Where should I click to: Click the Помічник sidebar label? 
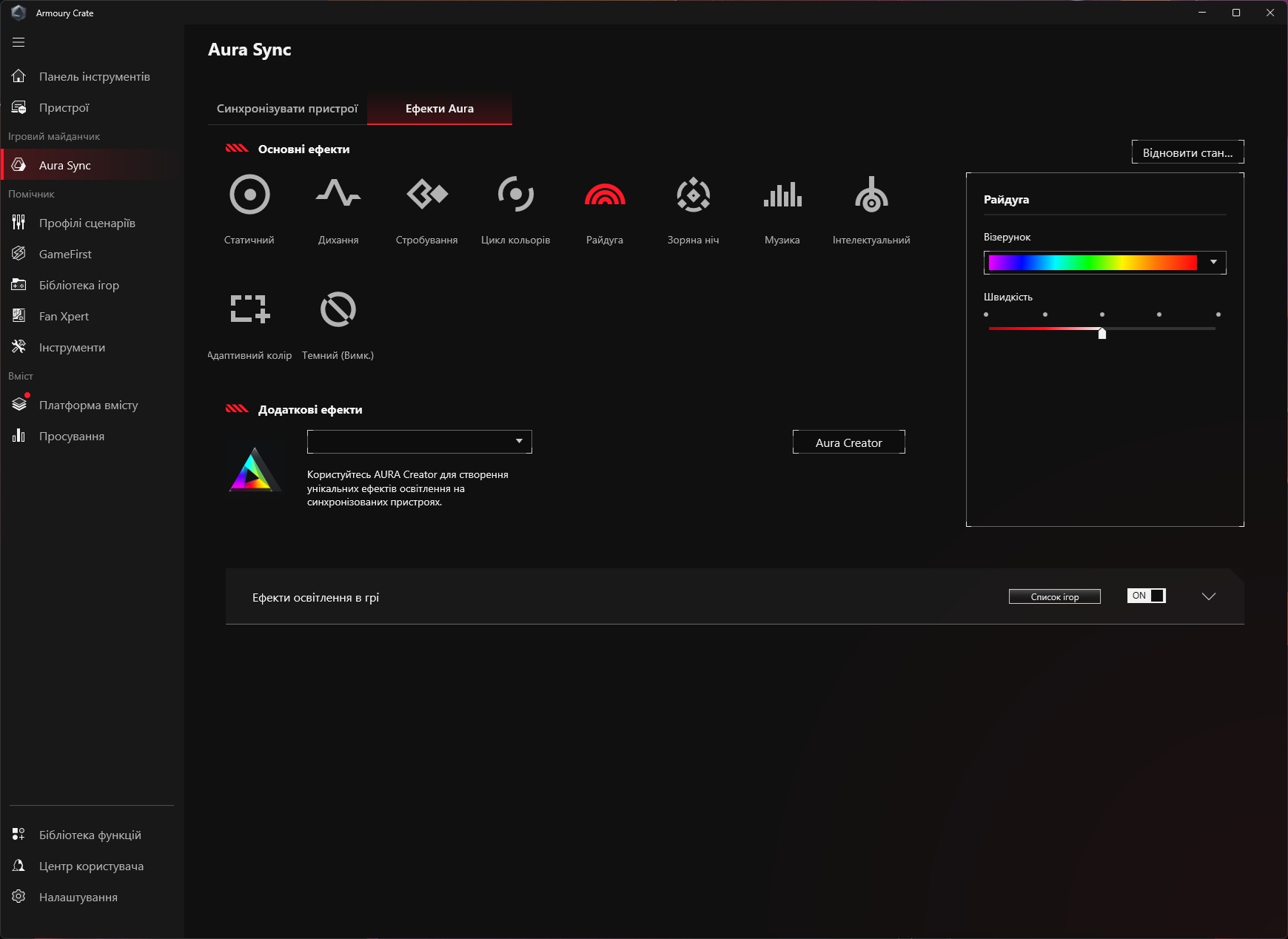click(31, 194)
